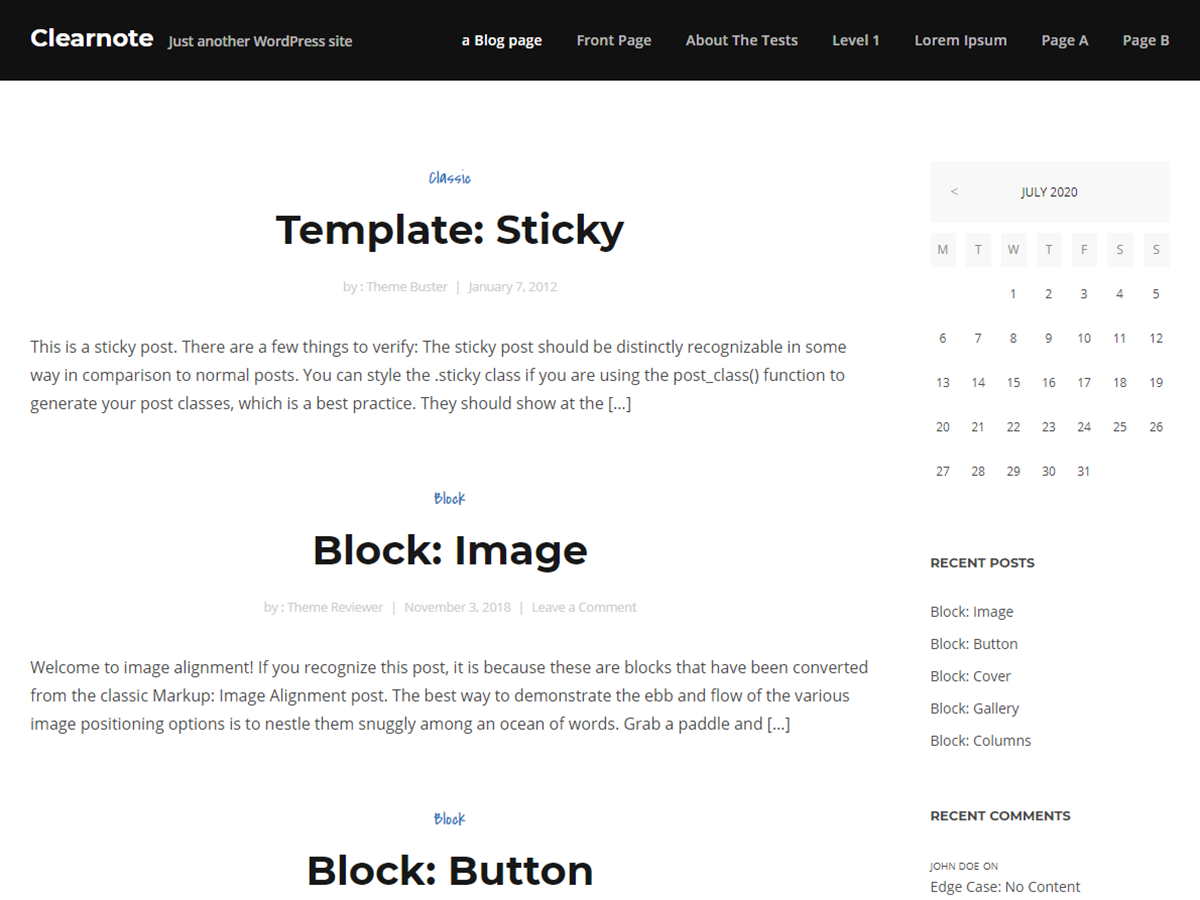
Task: Click the Classic category label
Action: coord(450,178)
